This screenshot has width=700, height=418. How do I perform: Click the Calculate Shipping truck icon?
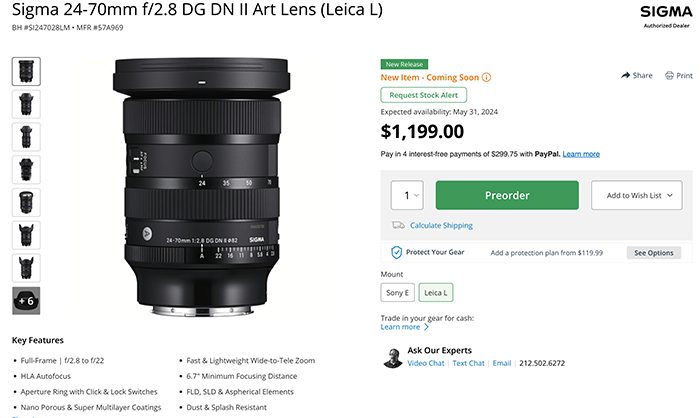(x=398, y=225)
